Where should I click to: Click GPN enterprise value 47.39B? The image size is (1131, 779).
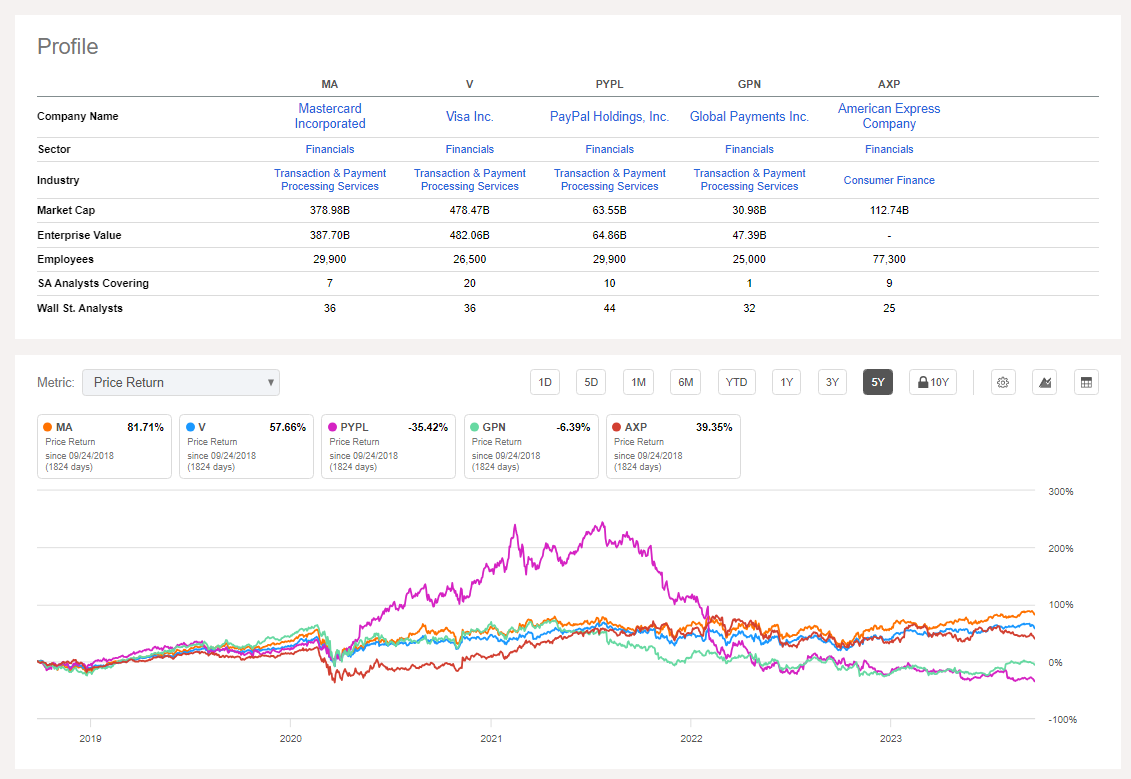[x=749, y=235]
